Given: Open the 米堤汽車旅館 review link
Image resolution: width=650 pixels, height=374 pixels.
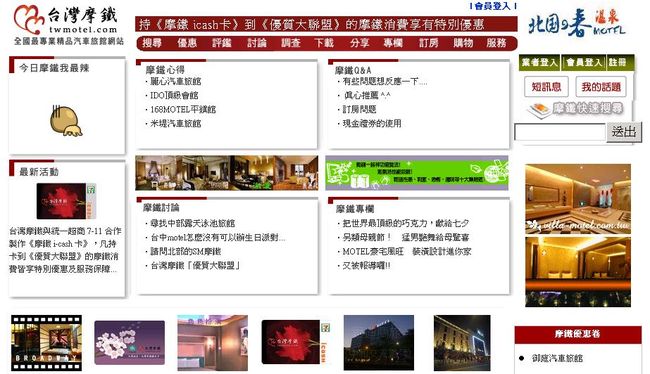Looking at the screenshot, I should tap(175, 124).
